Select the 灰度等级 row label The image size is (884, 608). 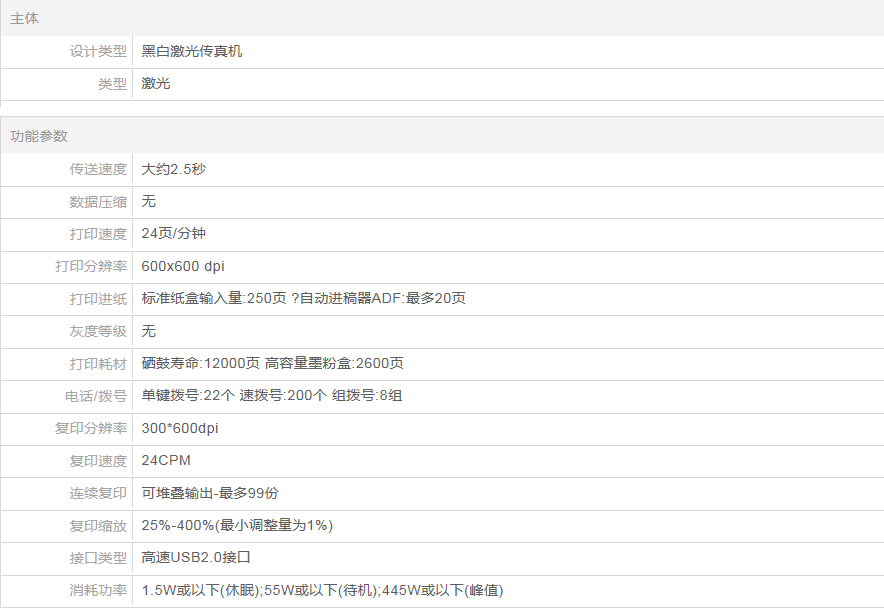(98, 331)
